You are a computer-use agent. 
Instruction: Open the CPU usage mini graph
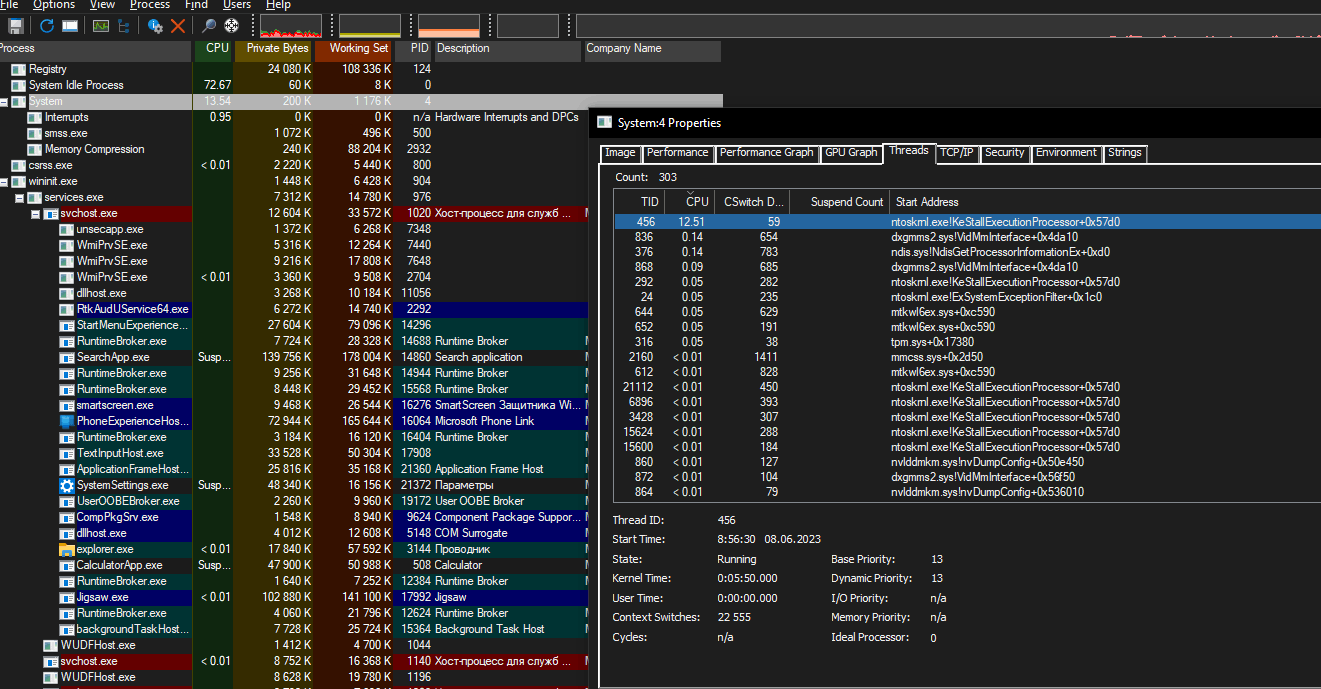click(291, 26)
